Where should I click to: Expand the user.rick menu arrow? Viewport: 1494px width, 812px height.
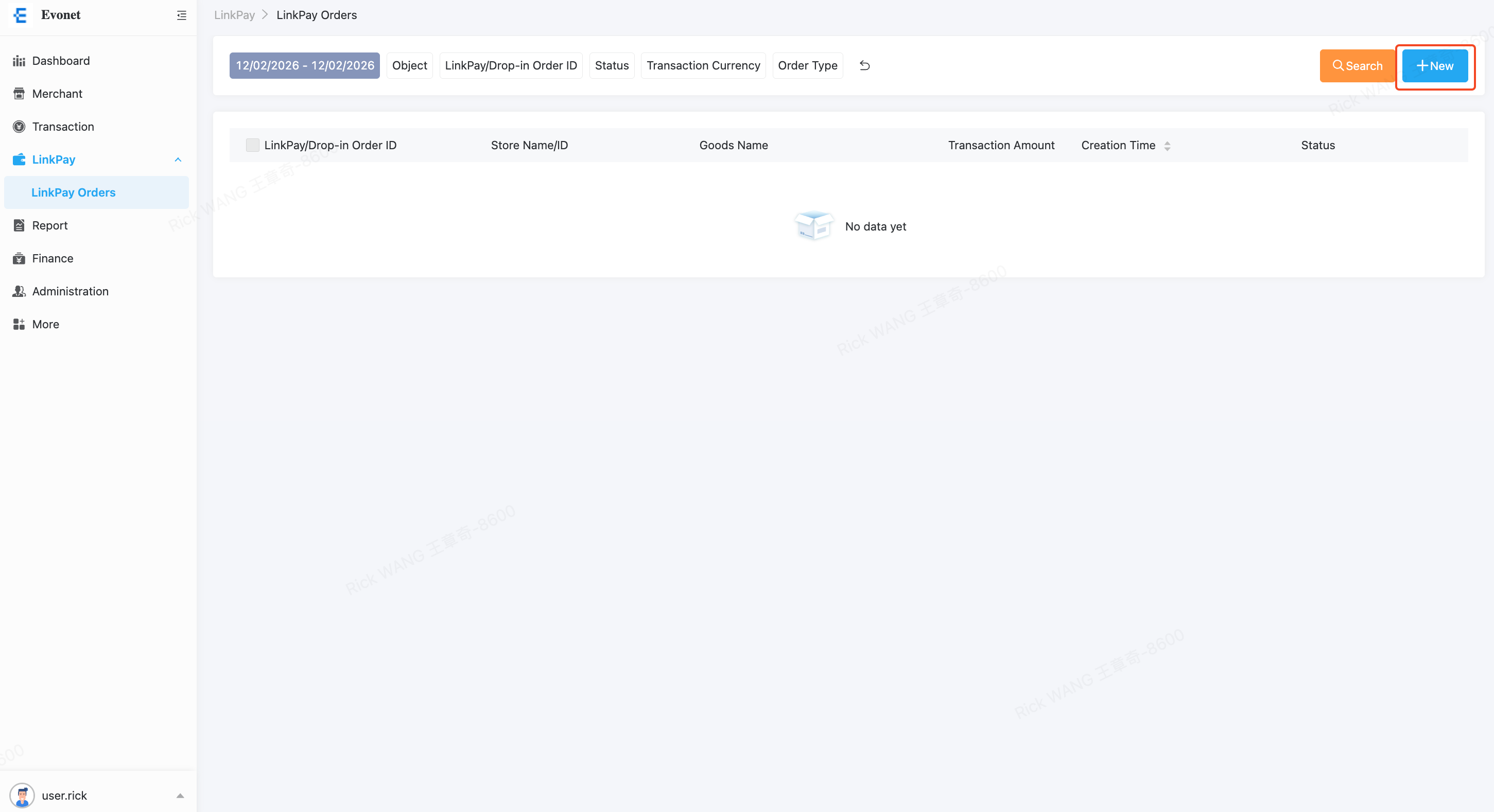[180, 796]
